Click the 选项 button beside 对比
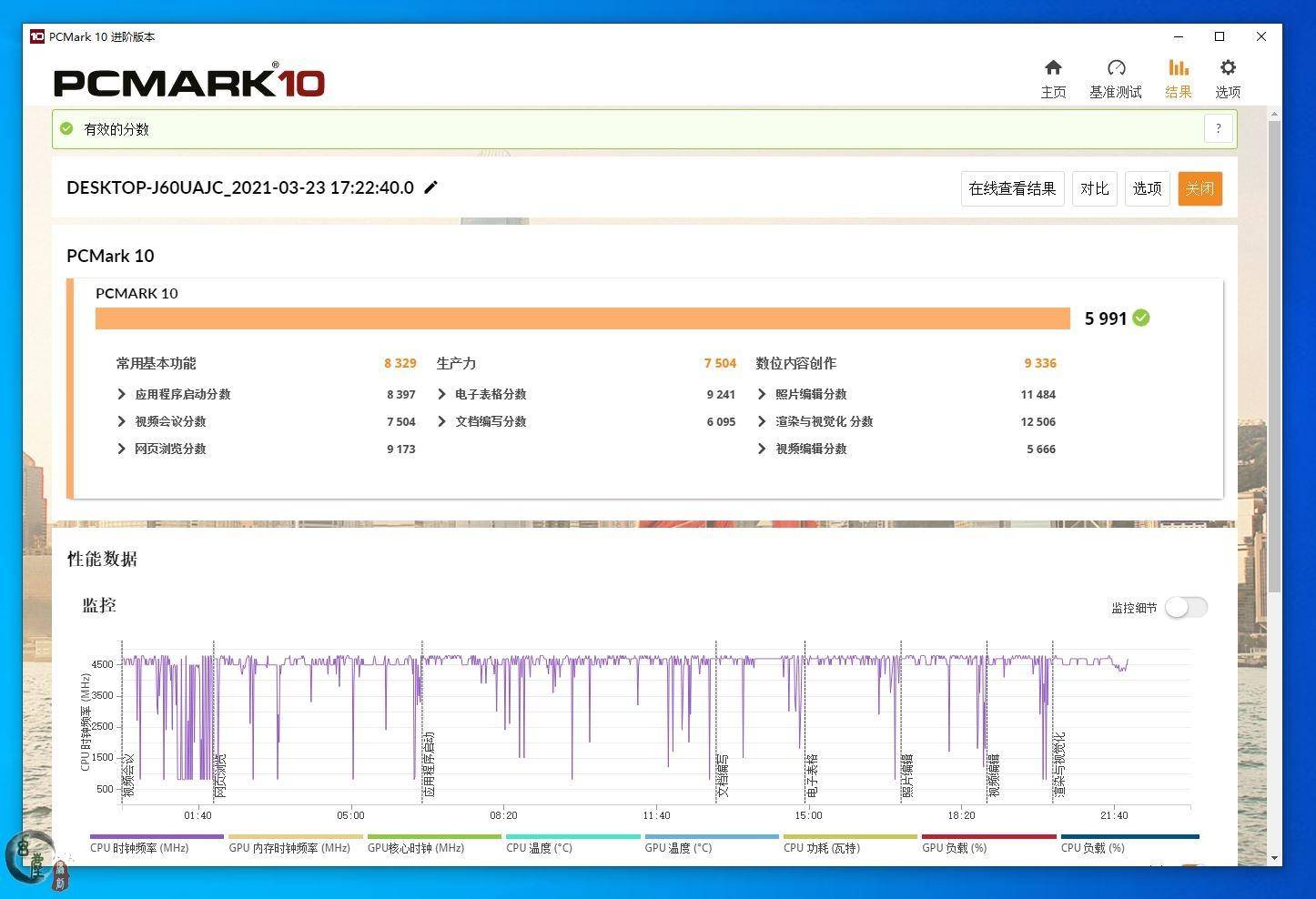 coord(1147,188)
